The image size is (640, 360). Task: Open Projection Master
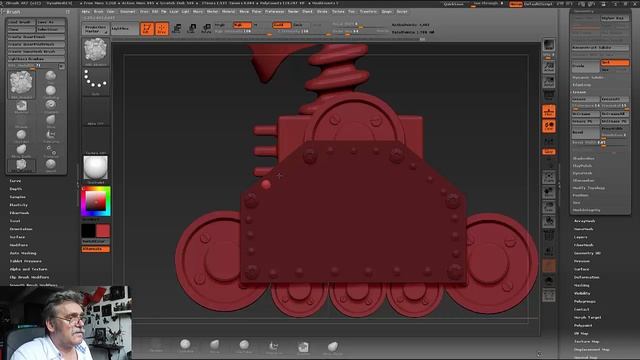[96, 29]
